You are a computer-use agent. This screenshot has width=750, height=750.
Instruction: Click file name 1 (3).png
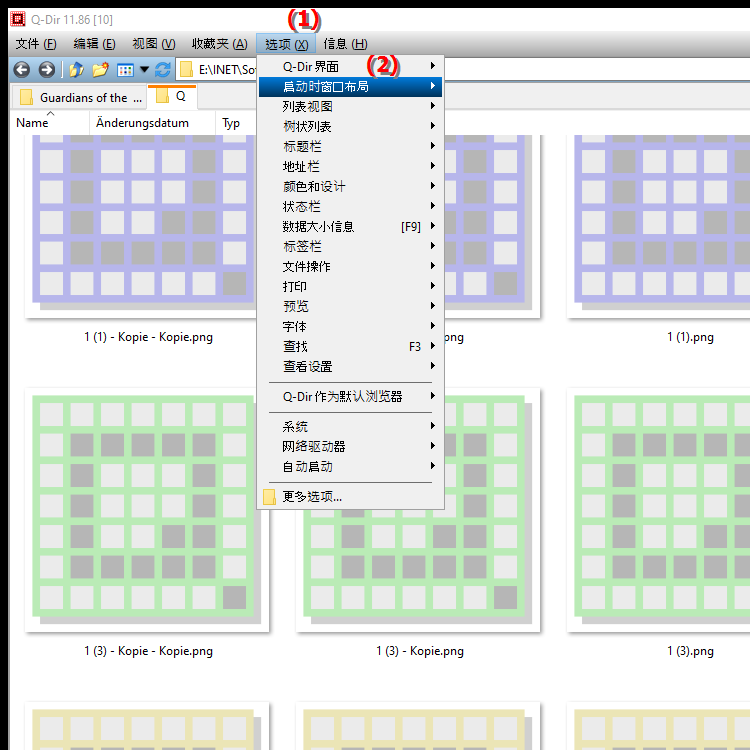pos(690,651)
